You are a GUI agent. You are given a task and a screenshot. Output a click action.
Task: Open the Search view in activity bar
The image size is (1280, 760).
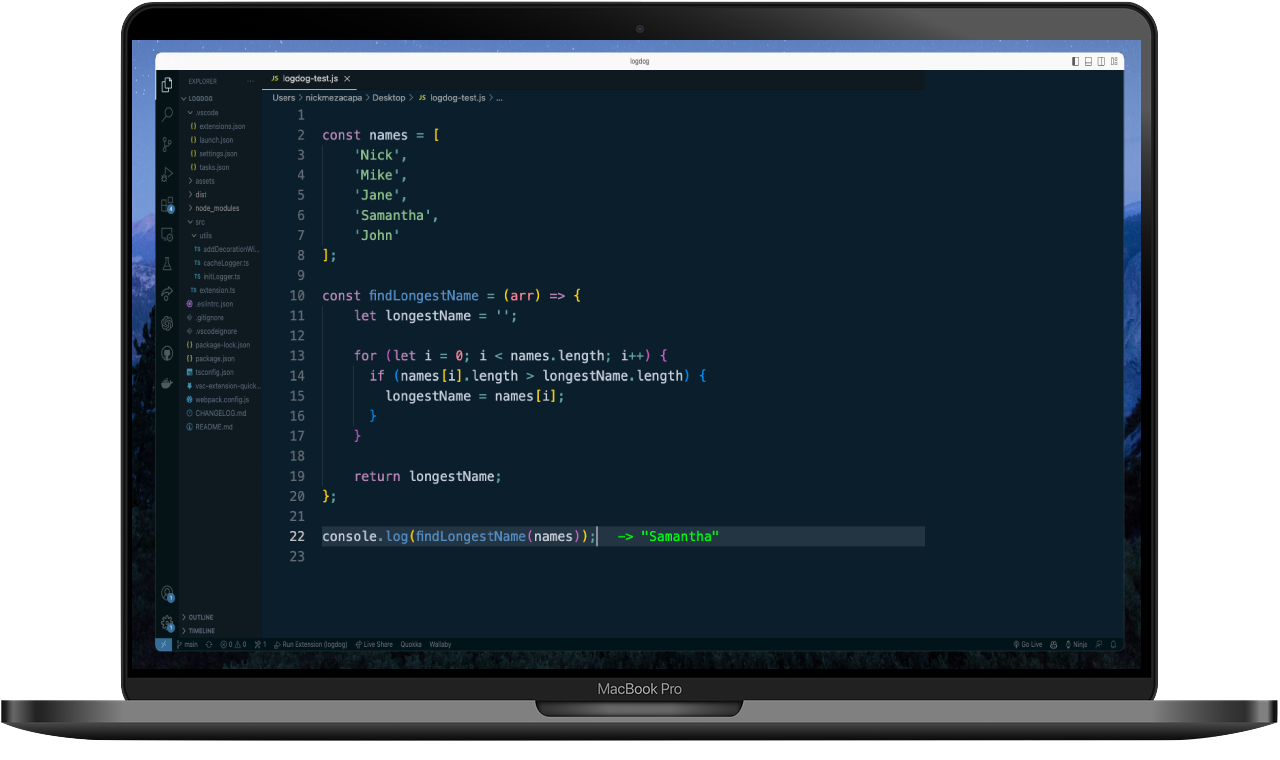point(167,114)
